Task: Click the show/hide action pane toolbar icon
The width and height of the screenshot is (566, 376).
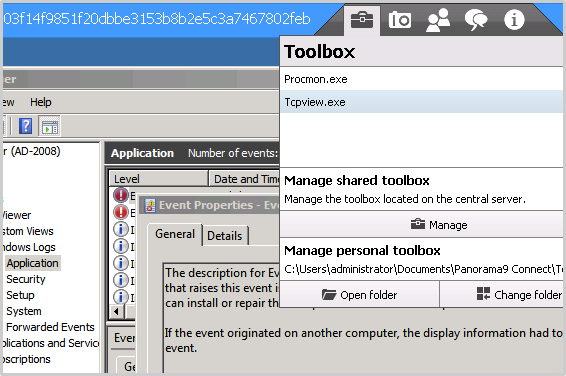Action: 49,126
